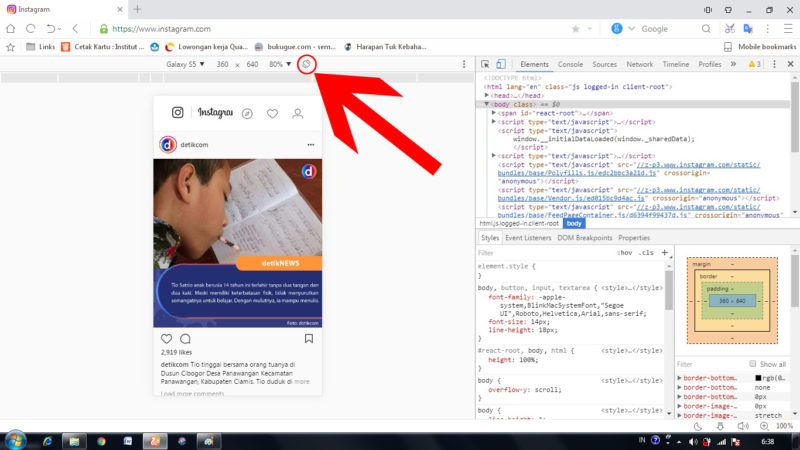Add a new style rule with plus icon

coord(664,253)
